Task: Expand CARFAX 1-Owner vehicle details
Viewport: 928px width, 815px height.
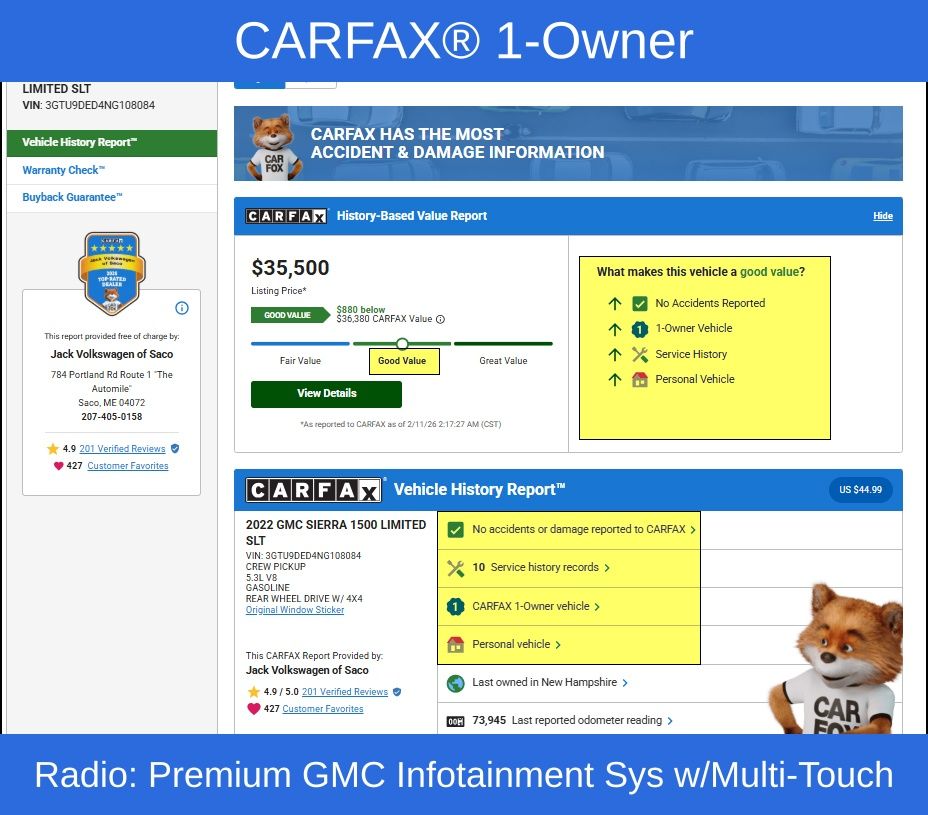Action: 536,606
